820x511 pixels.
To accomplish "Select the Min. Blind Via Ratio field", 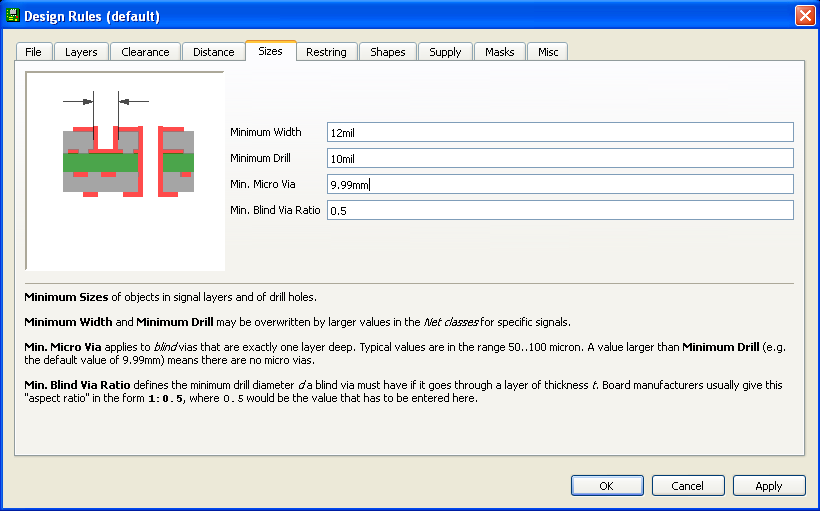I will pyautogui.click(x=559, y=210).
